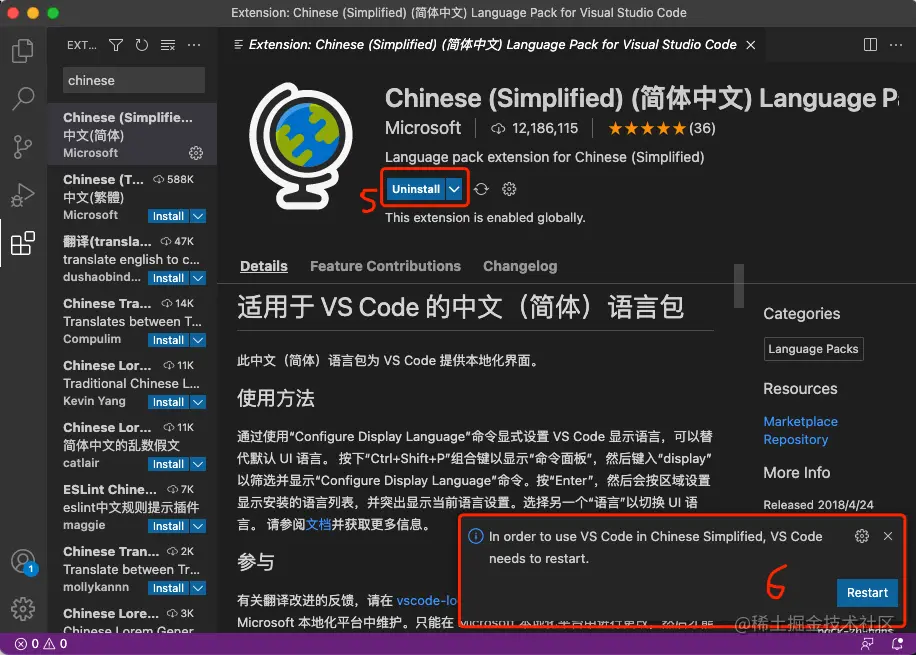
Task: Click the globe extension logo
Action: tap(301, 146)
